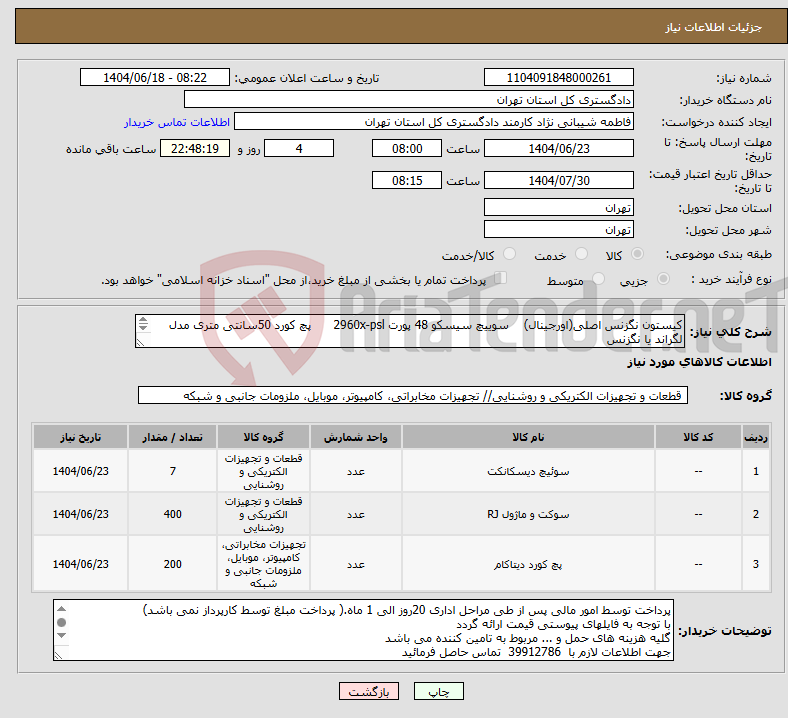This screenshot has width=788, height=718.
Task: Click the تعداد / مقدار column header
Action: pos(172,437)
